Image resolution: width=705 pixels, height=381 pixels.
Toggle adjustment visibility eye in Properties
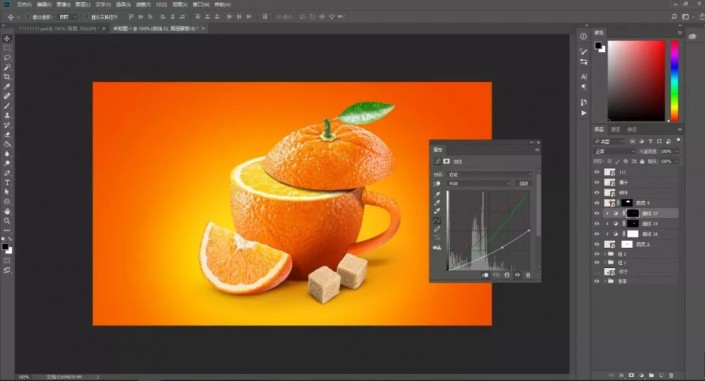pos(518,275)
